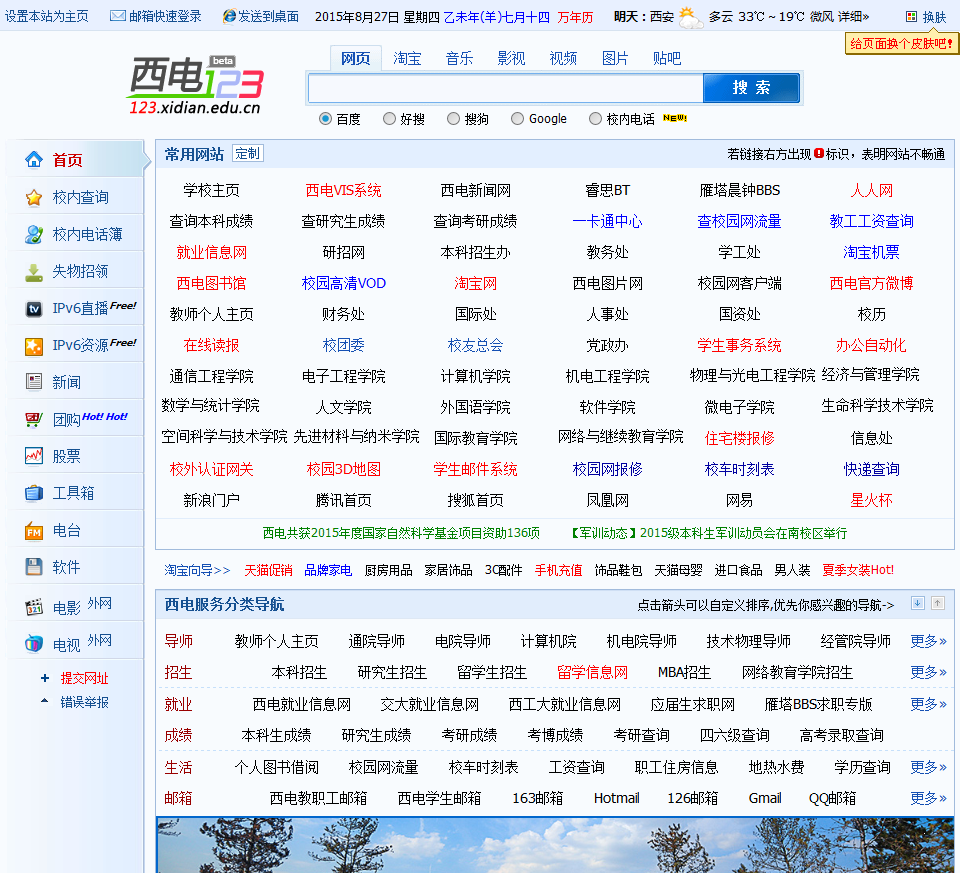Click in the search text input field
The height and width of the screenshot is (873, 960).
click(x=506, y=88)
